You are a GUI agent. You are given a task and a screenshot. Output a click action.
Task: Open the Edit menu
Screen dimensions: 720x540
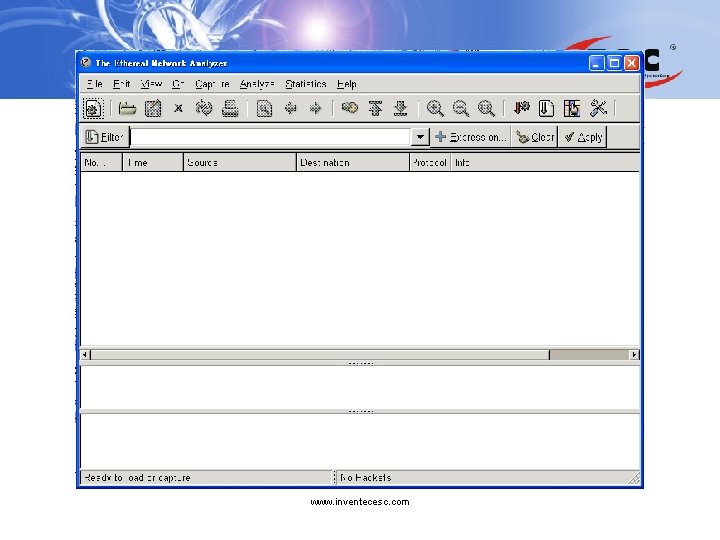tap(122, 84)
